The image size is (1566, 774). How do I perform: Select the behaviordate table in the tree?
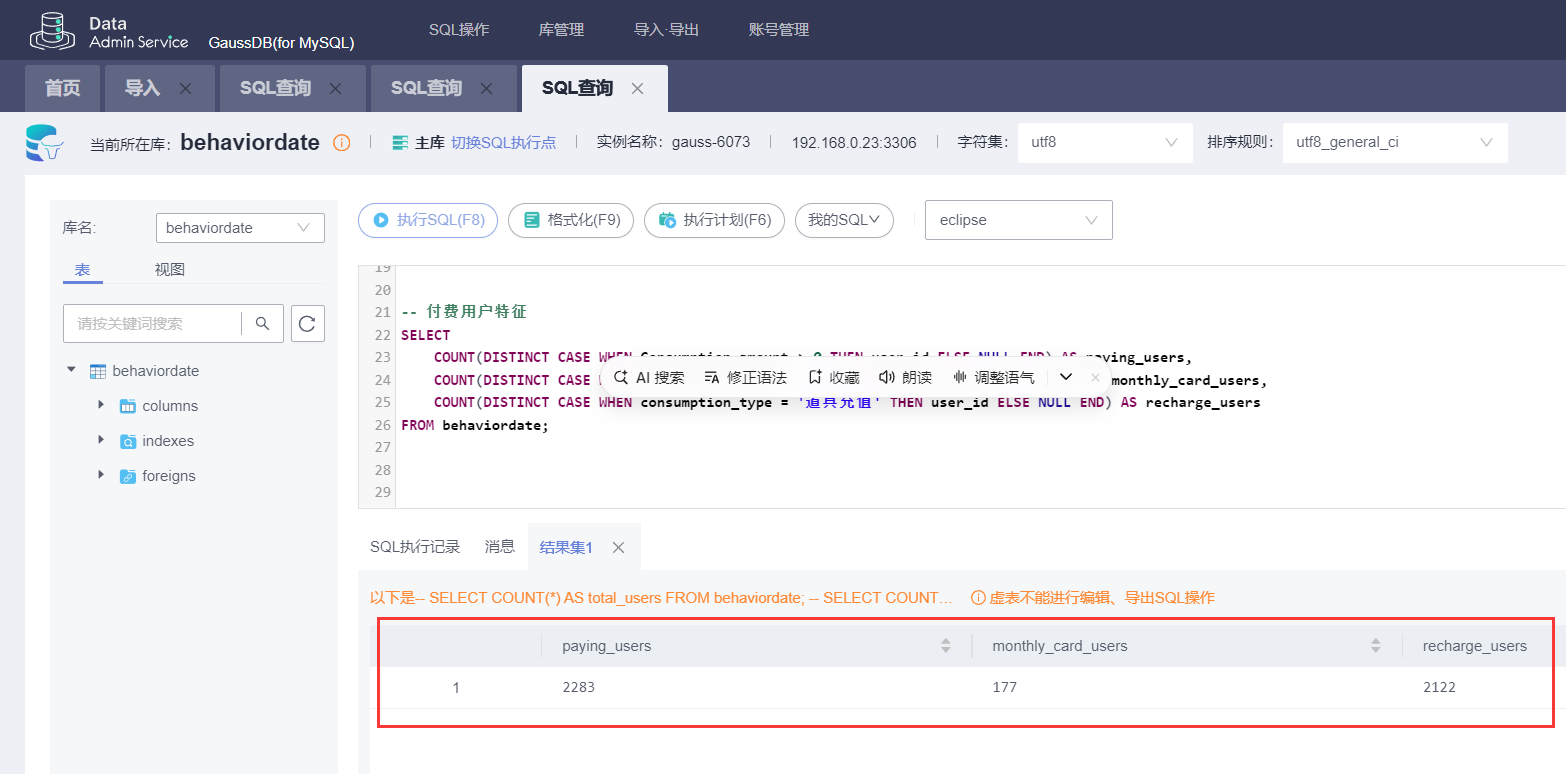tap(155, 371)
